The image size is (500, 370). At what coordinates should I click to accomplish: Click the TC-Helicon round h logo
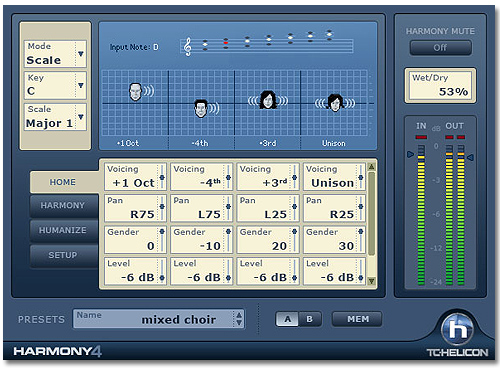457,329
